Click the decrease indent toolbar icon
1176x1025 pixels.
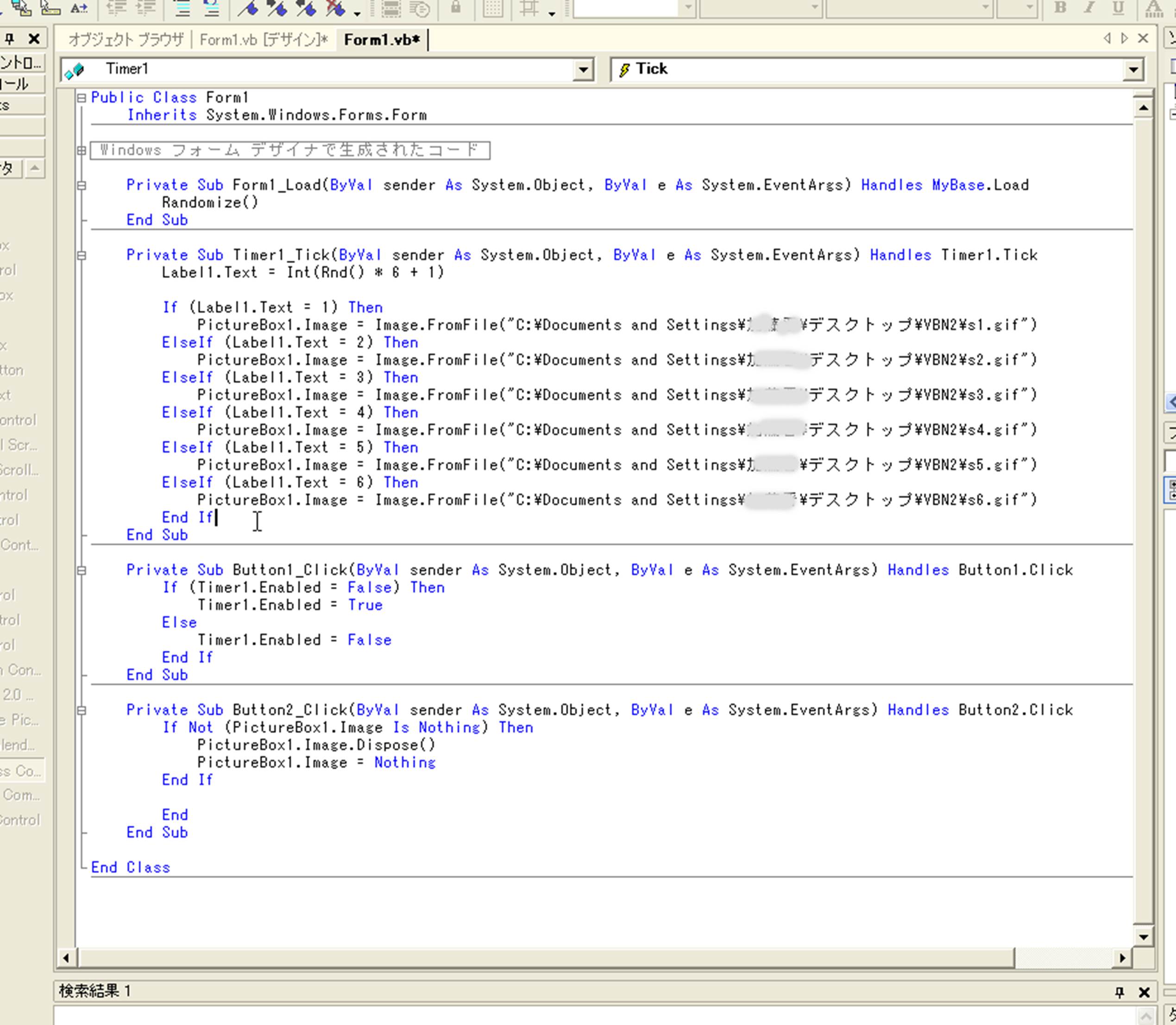(x=117, y=8)
